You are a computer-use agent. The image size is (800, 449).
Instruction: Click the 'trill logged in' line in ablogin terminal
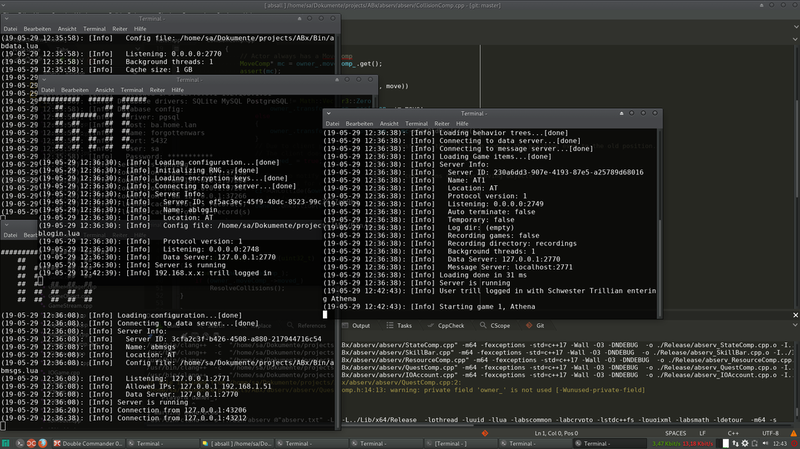point(155,273)
